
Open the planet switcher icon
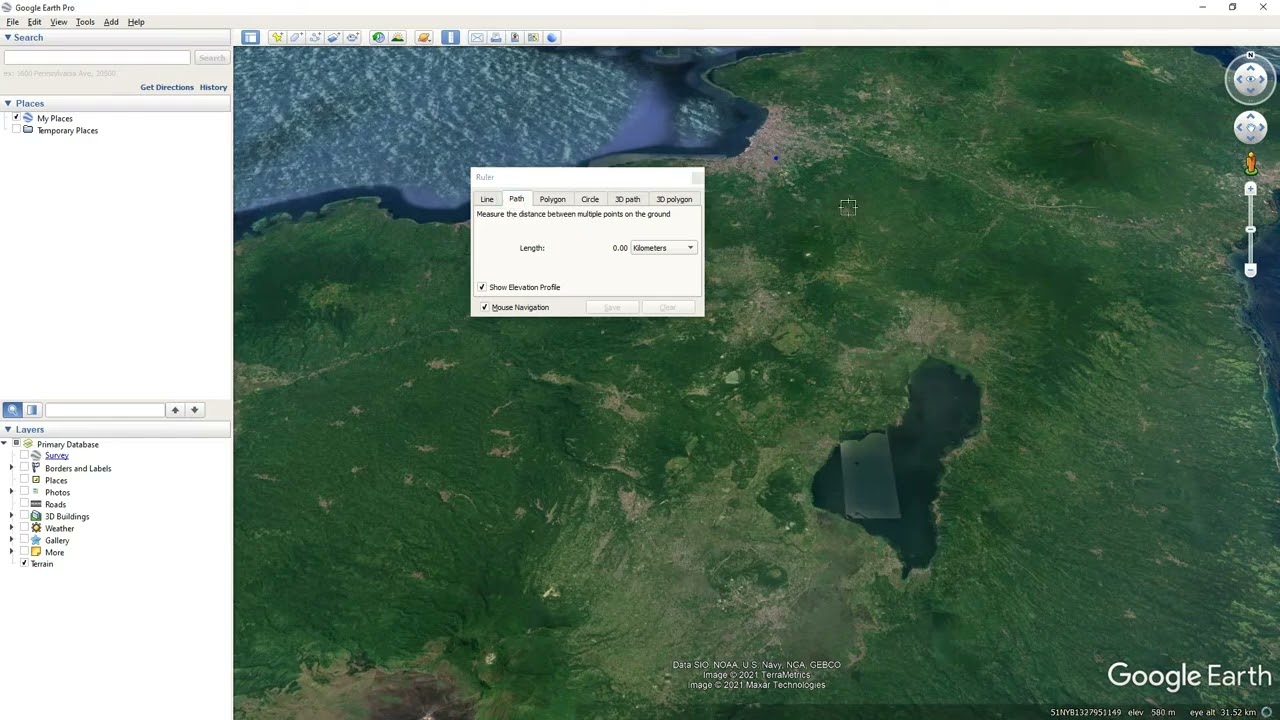pyautogui.click(x=424, y=37)
